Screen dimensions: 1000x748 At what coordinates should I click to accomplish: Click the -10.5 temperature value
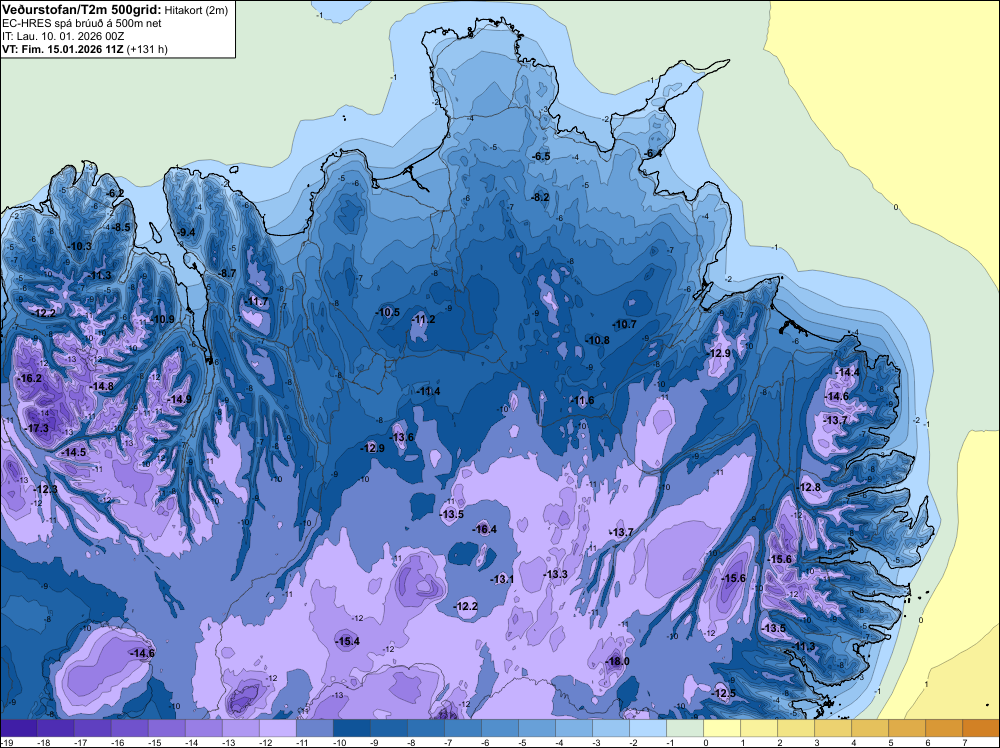point(388,312)
